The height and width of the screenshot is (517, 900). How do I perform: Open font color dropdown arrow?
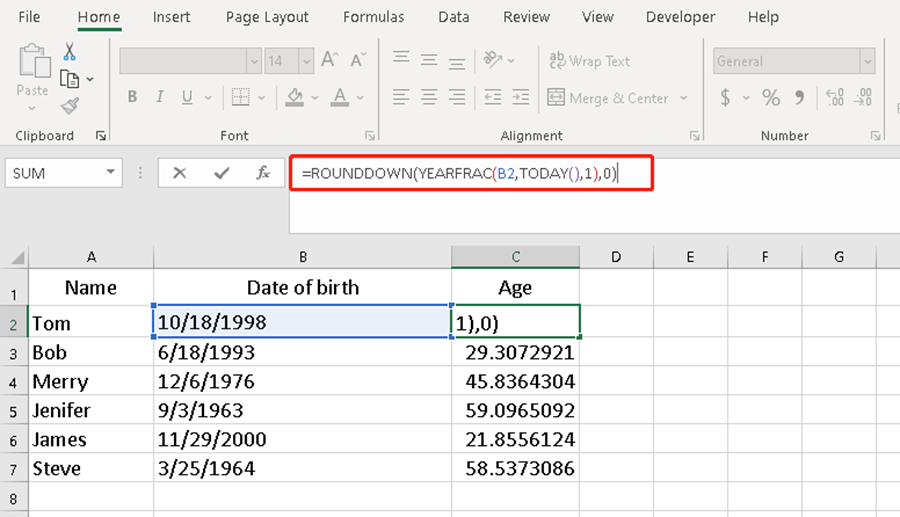pos(360,98)
